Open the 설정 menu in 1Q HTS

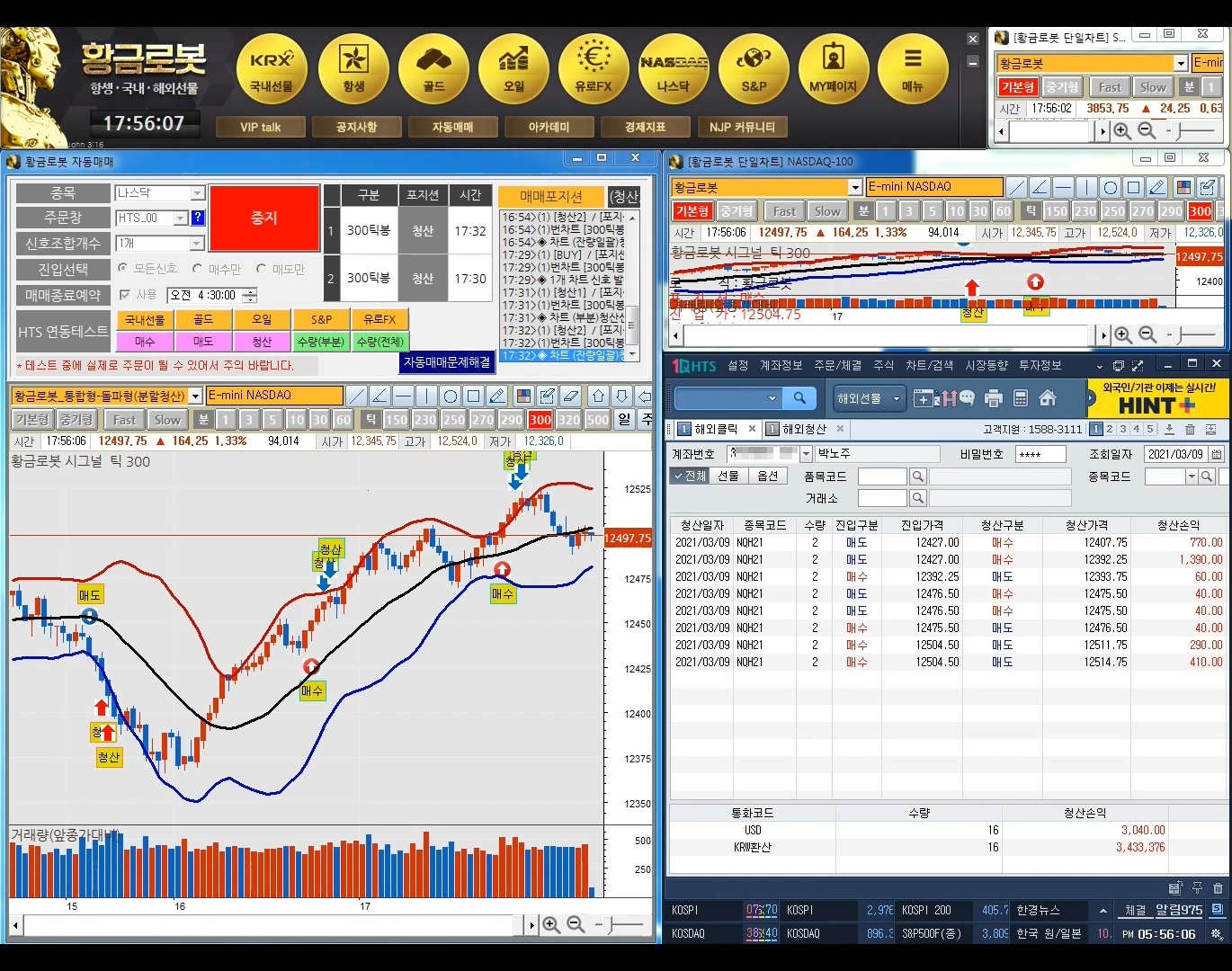click(x=738, y=365)
